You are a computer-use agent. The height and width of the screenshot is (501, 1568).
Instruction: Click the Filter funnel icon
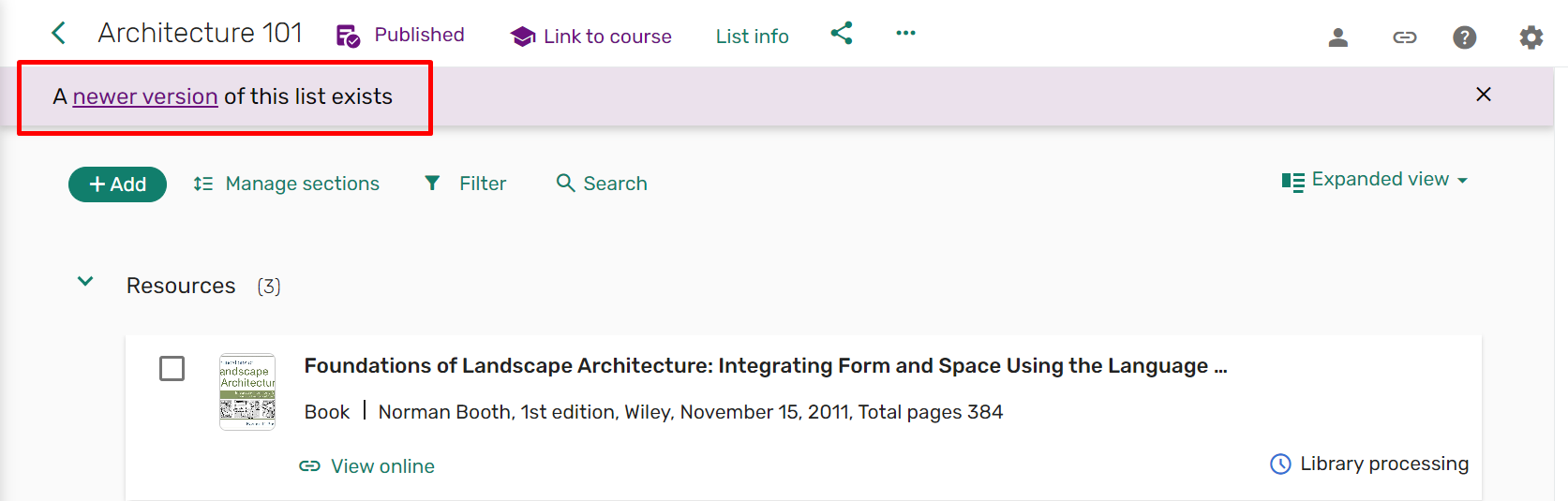pyautogui.click(x=432, y=183)
